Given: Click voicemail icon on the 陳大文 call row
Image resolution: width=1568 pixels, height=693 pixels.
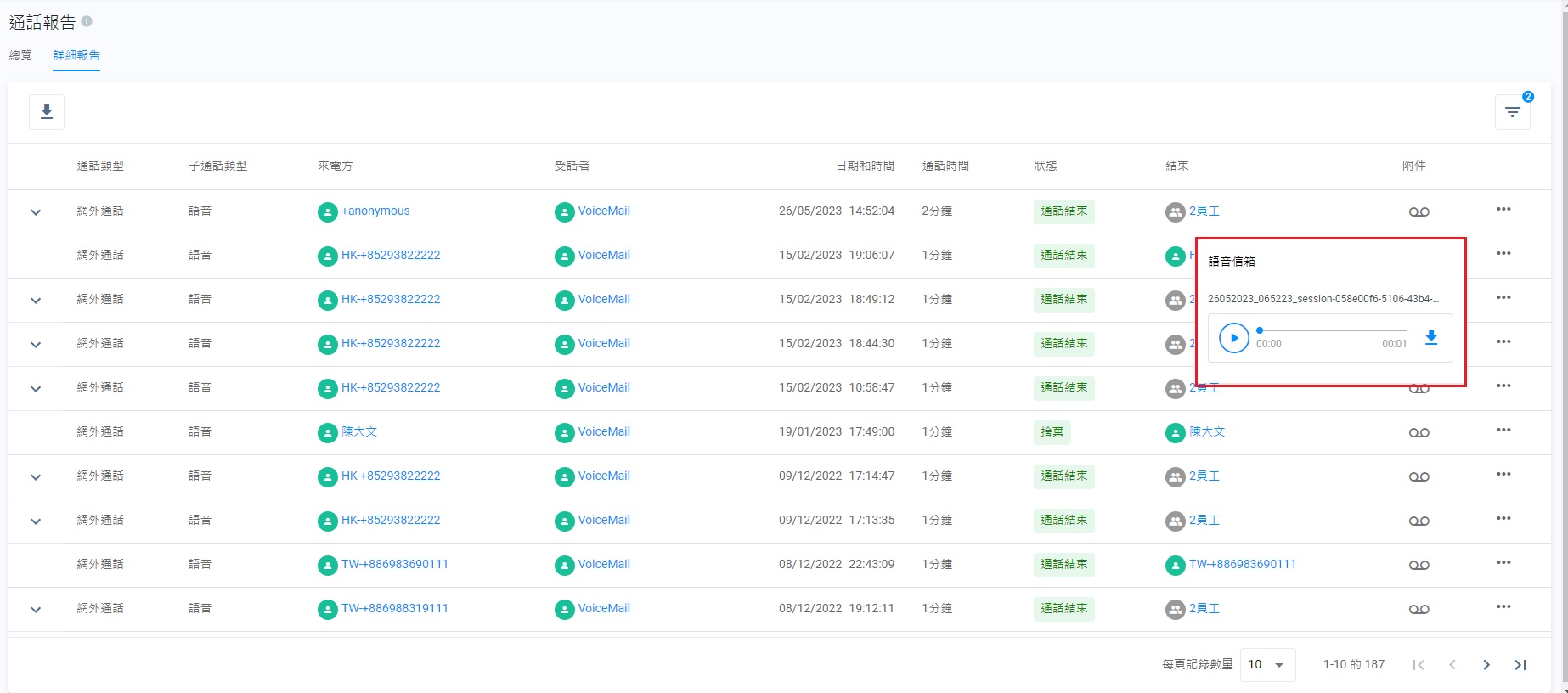Looking at the screenshot, I should point(1419,432).
